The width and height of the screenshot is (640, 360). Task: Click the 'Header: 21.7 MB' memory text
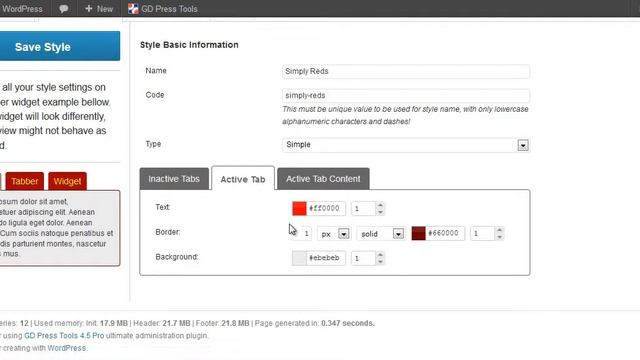click(x=162, y=323)
